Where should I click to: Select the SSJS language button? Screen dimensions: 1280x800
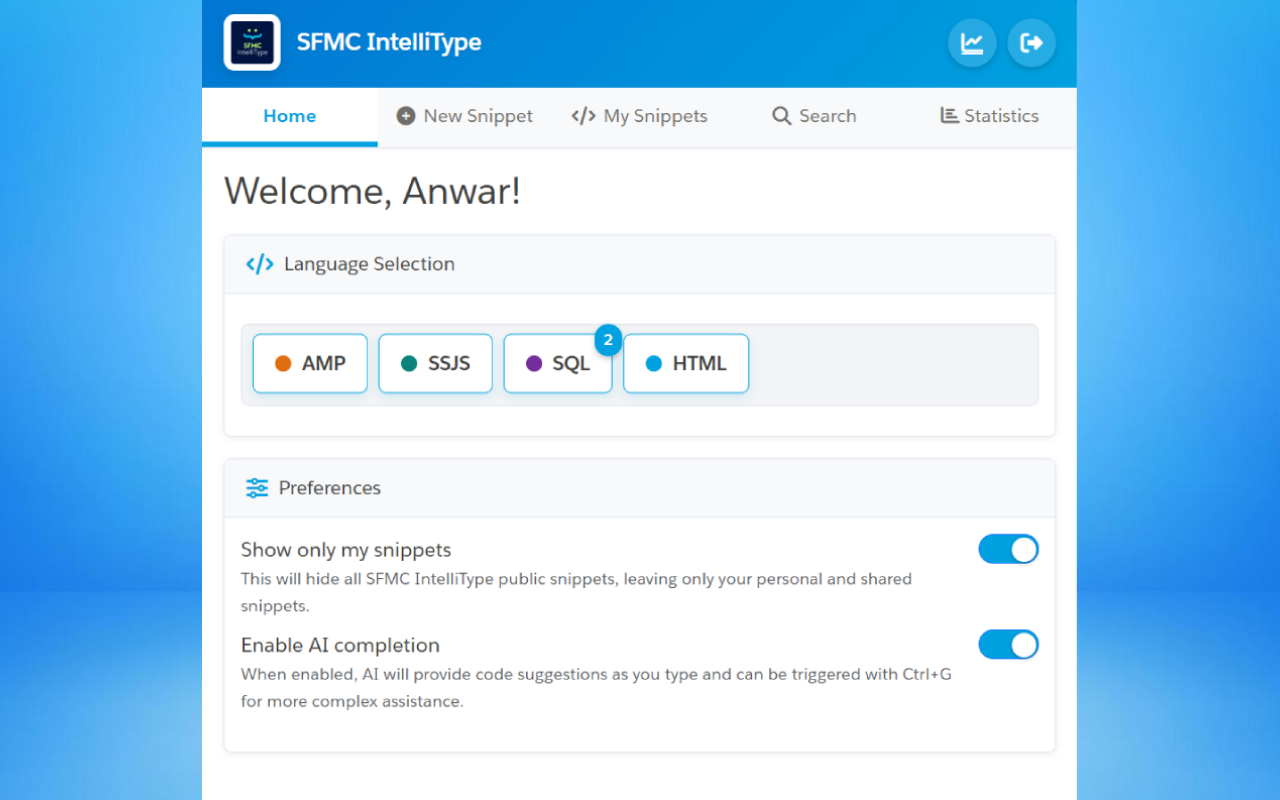click(435, 363)
